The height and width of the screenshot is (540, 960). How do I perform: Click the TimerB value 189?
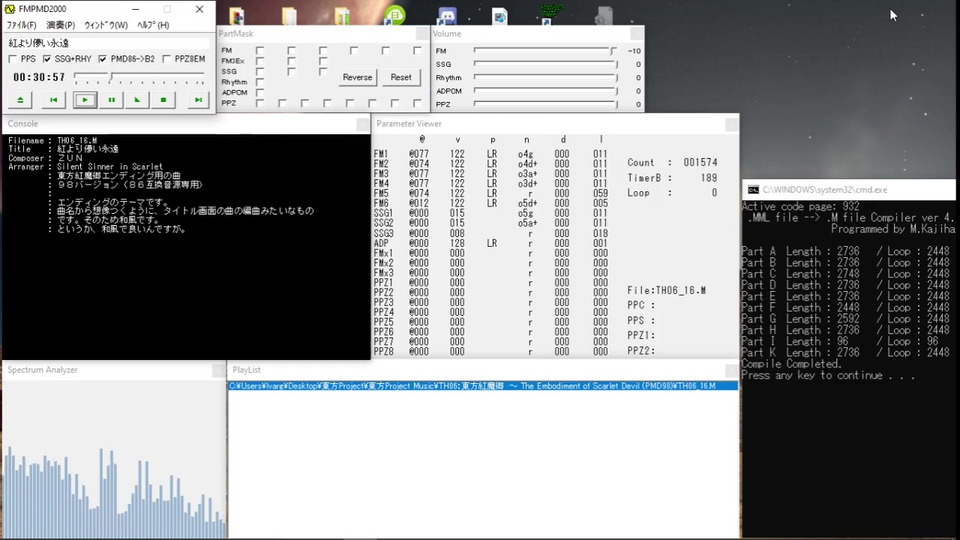[709, 178]
